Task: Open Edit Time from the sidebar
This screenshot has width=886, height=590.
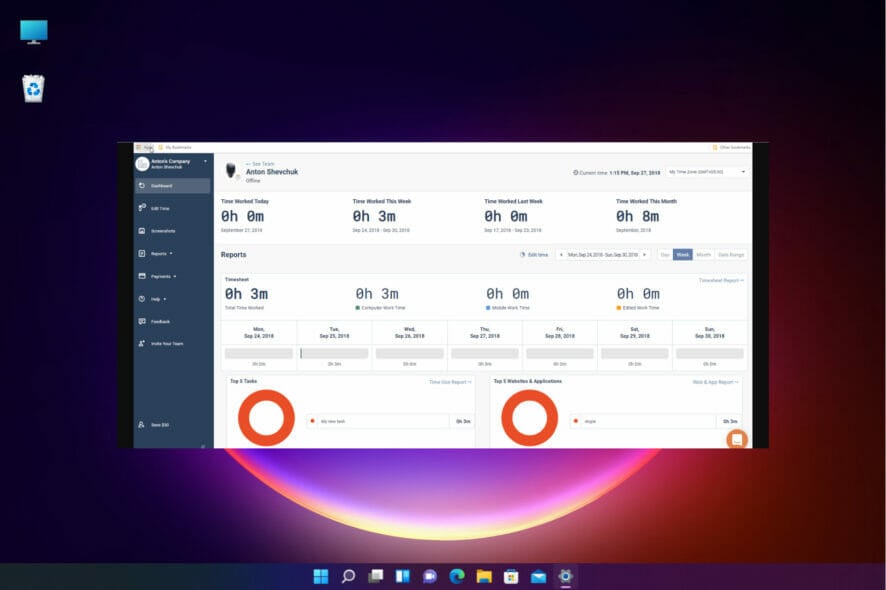Action: (160, 209)
